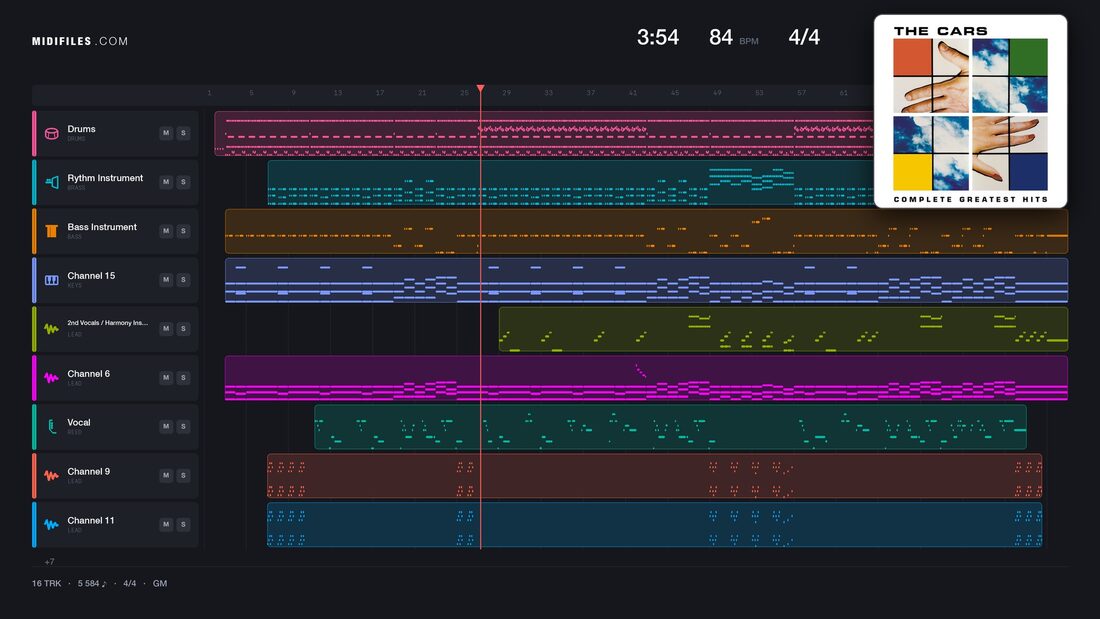Solo the Channel 11 track
The height and width of the screenshot is (619, 1100).
pos(183,524)
